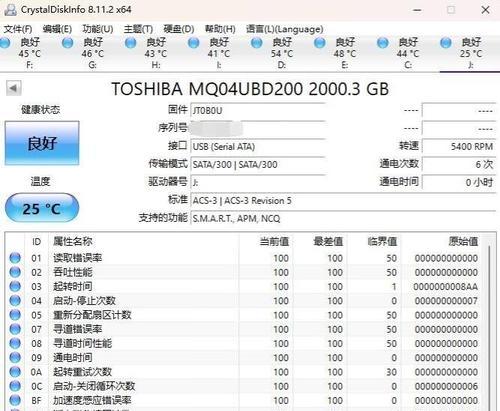Image resolution: width=500 pixels, height=411 pixels.
Task: Click the raw value 000000000007
Action: click(446, 301)
